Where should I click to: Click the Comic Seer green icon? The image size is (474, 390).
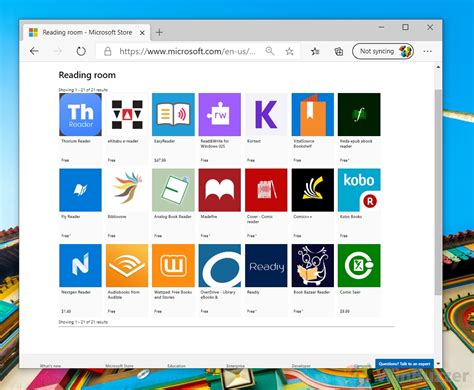tap(359, 265)
